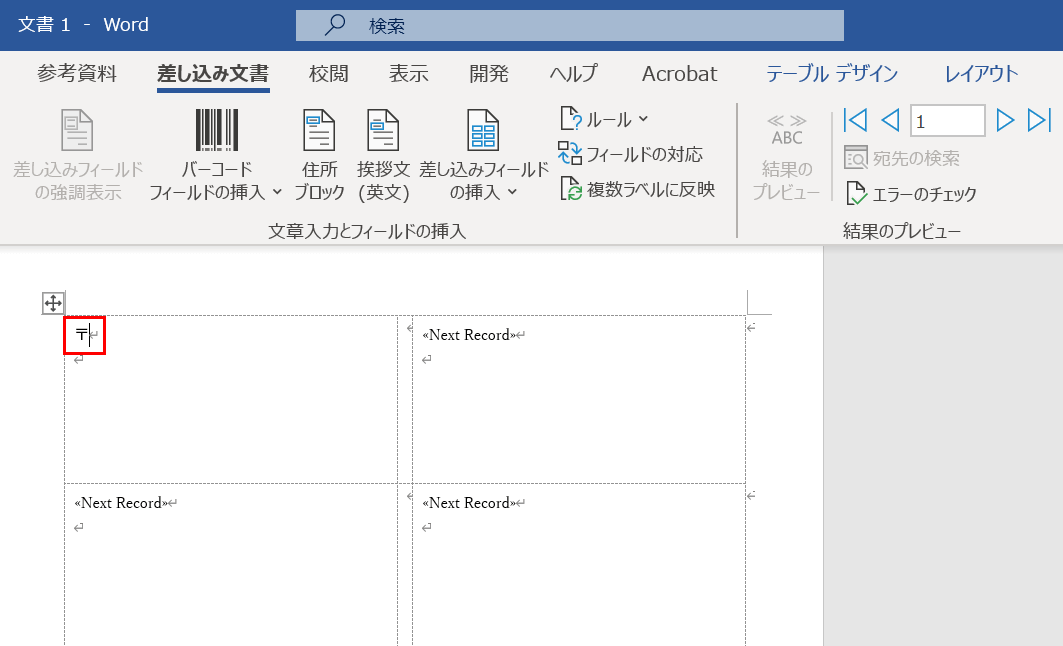Click the record number input box
This screenshot has width=1063, height=646.
pos(947,121)
